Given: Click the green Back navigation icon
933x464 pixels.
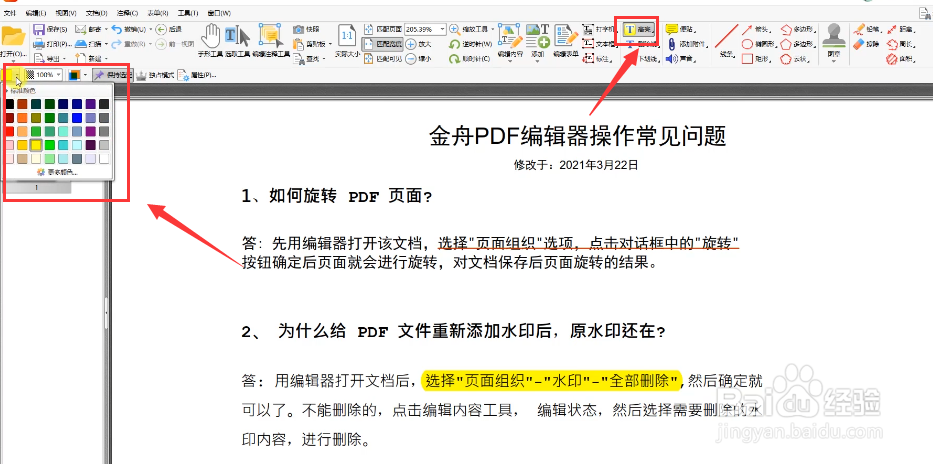Looking at the screenshot, I should coord(160,29).
